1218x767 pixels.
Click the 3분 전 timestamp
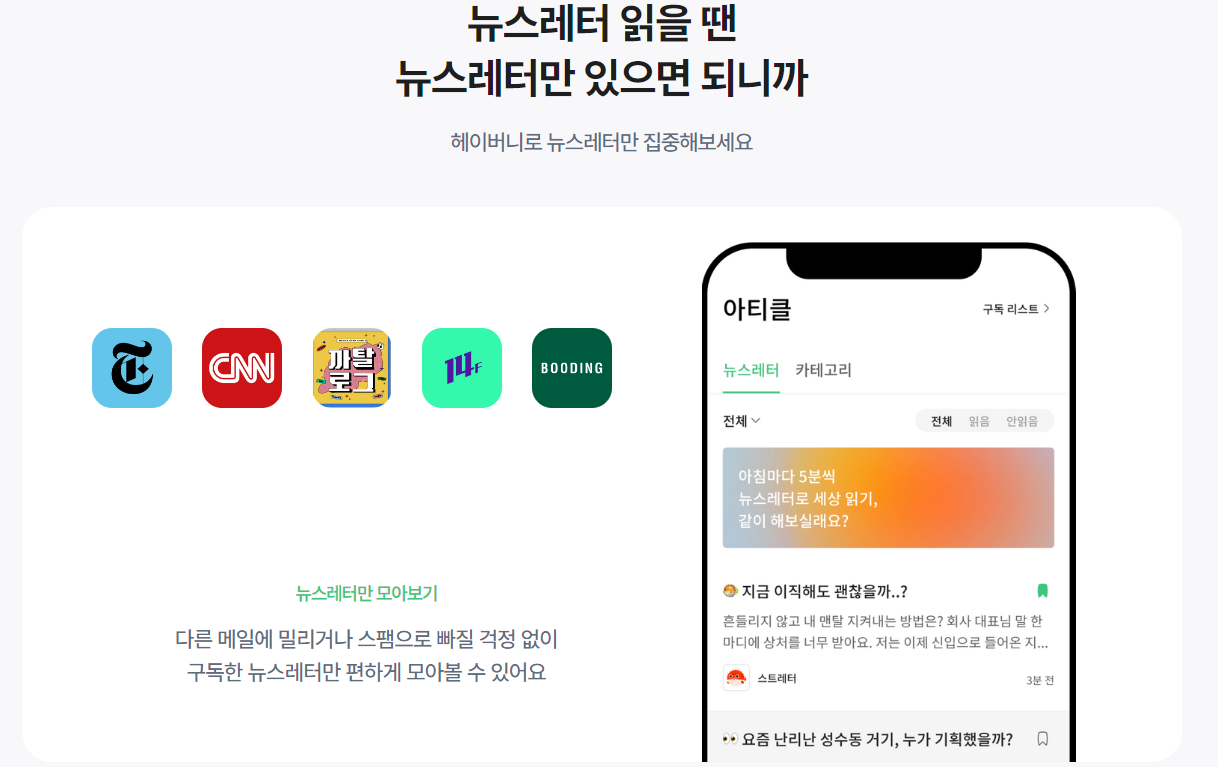coord(1040,680)
